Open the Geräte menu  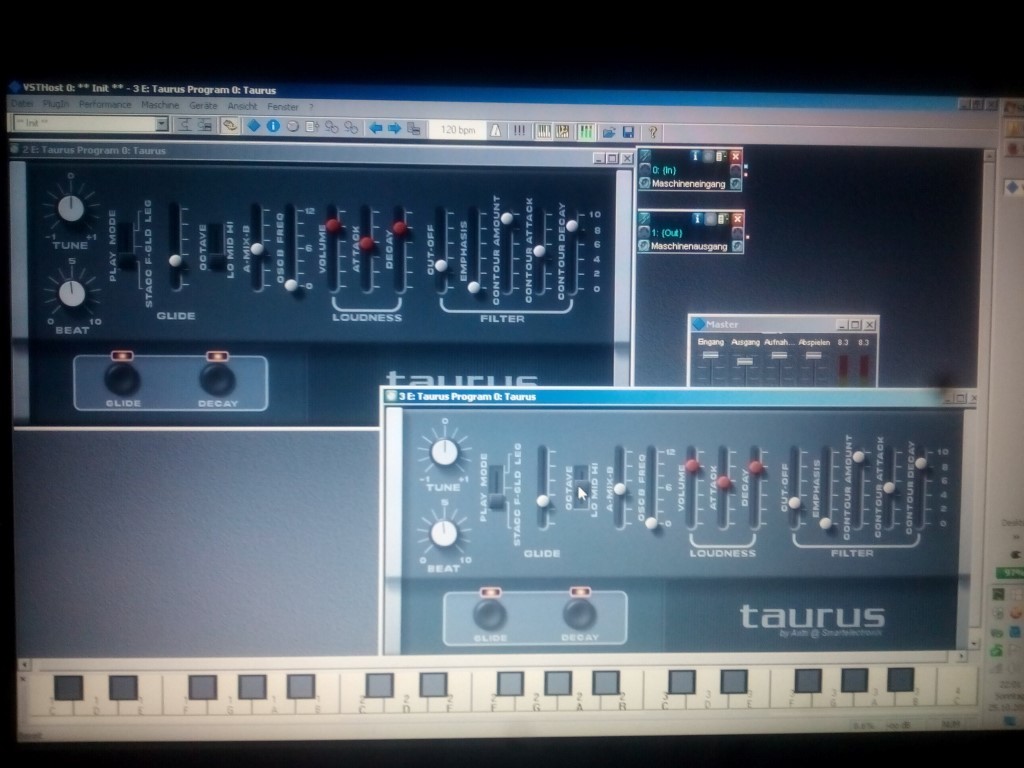203,105
